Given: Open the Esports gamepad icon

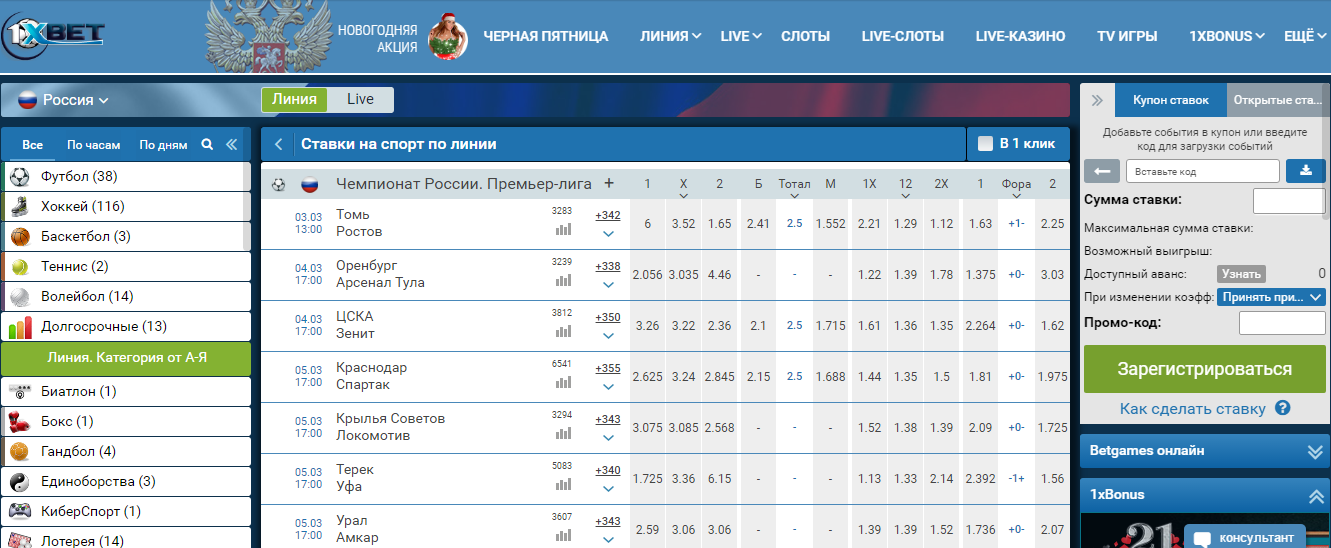Looking at the screenshot, I should pos(20,512).
